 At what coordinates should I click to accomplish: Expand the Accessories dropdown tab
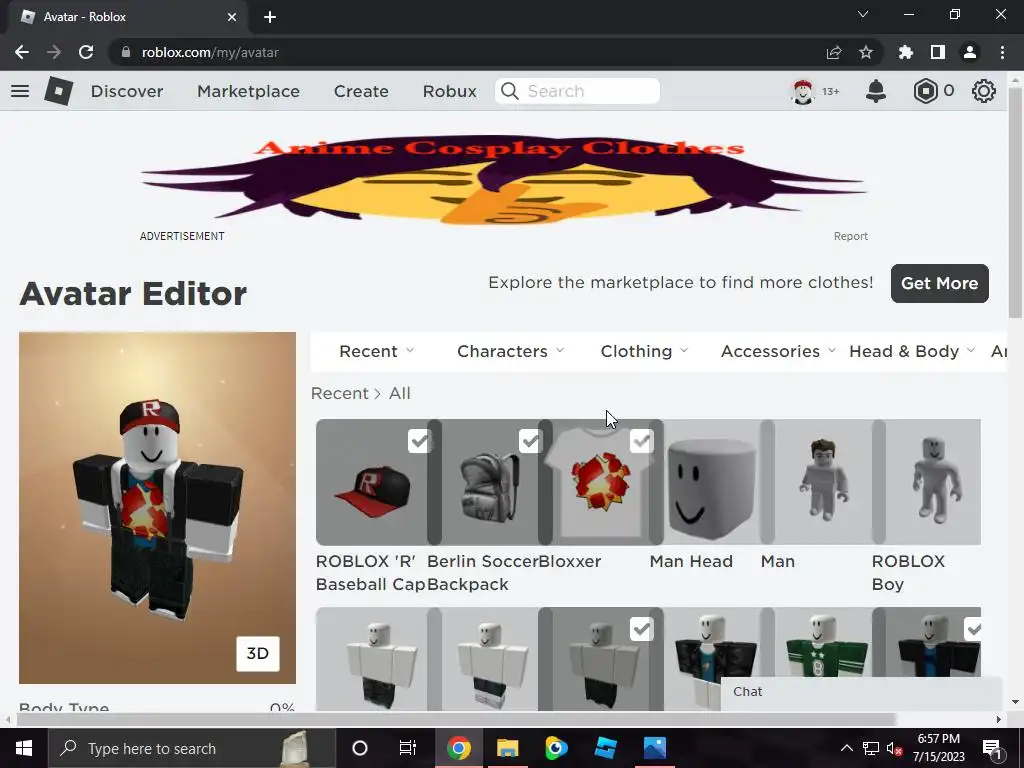point(778,351)
